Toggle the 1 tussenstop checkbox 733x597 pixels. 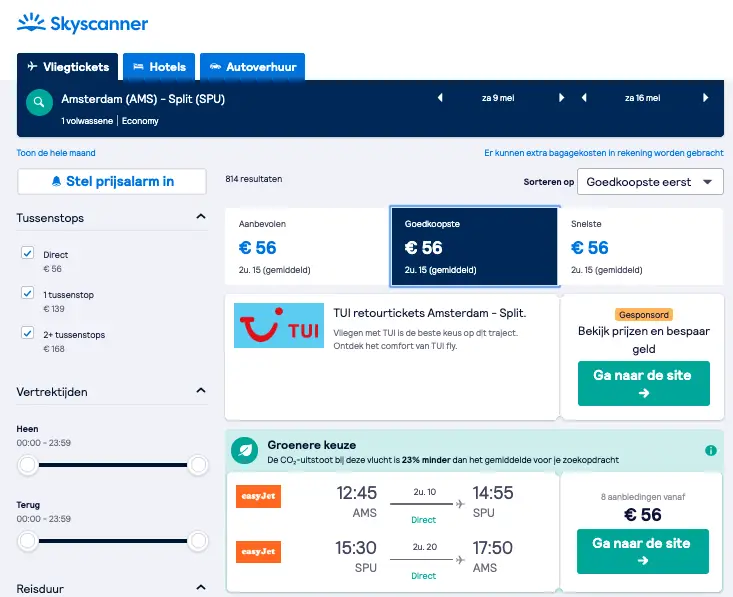coord(28,293)
